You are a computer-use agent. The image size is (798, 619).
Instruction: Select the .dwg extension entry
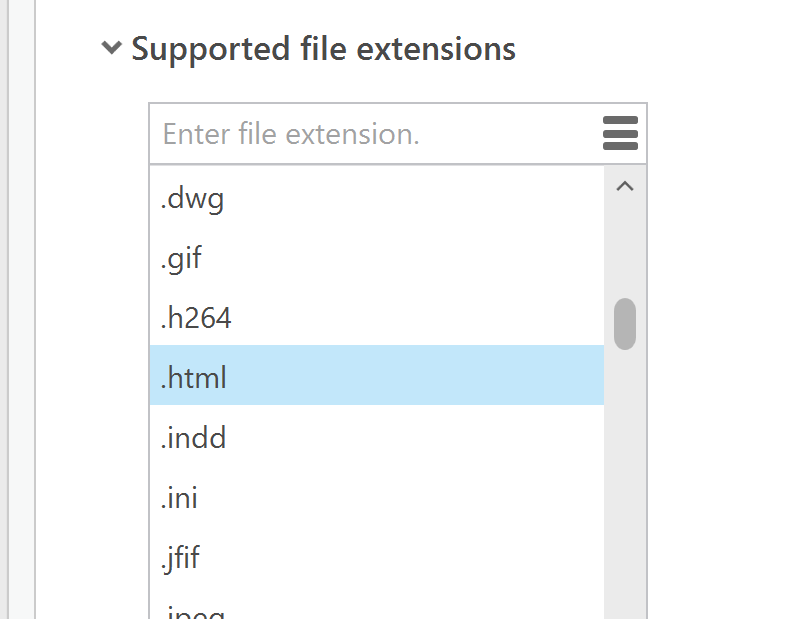point(376,198)
